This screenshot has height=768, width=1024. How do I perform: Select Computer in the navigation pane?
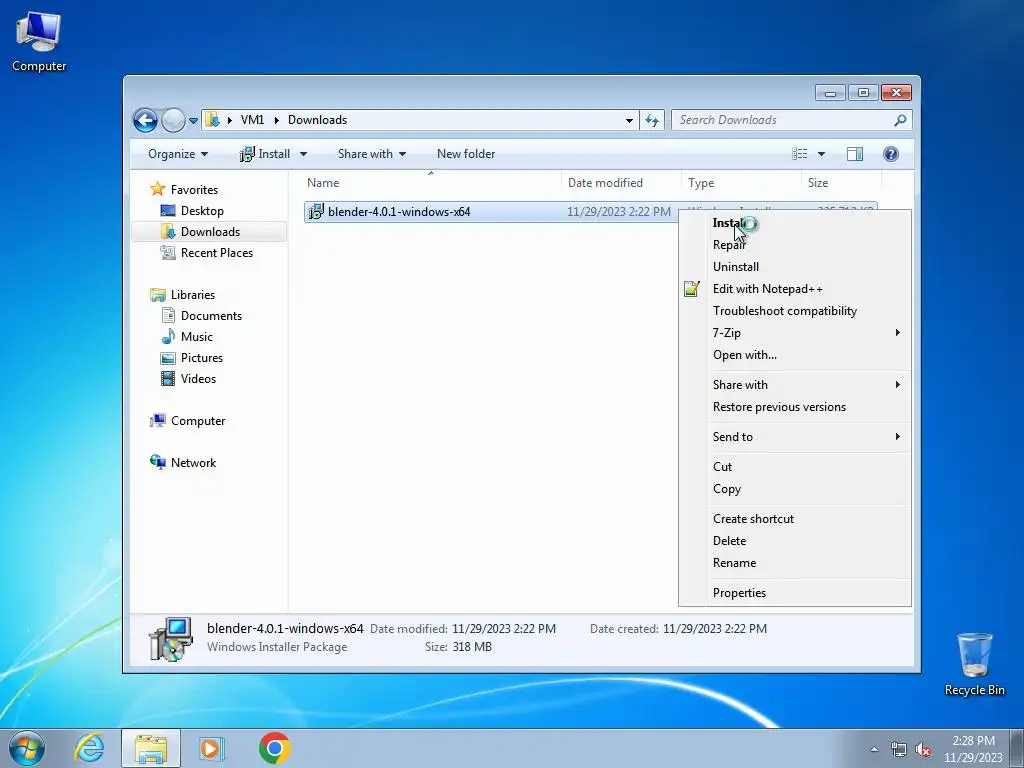pos(198,421)
